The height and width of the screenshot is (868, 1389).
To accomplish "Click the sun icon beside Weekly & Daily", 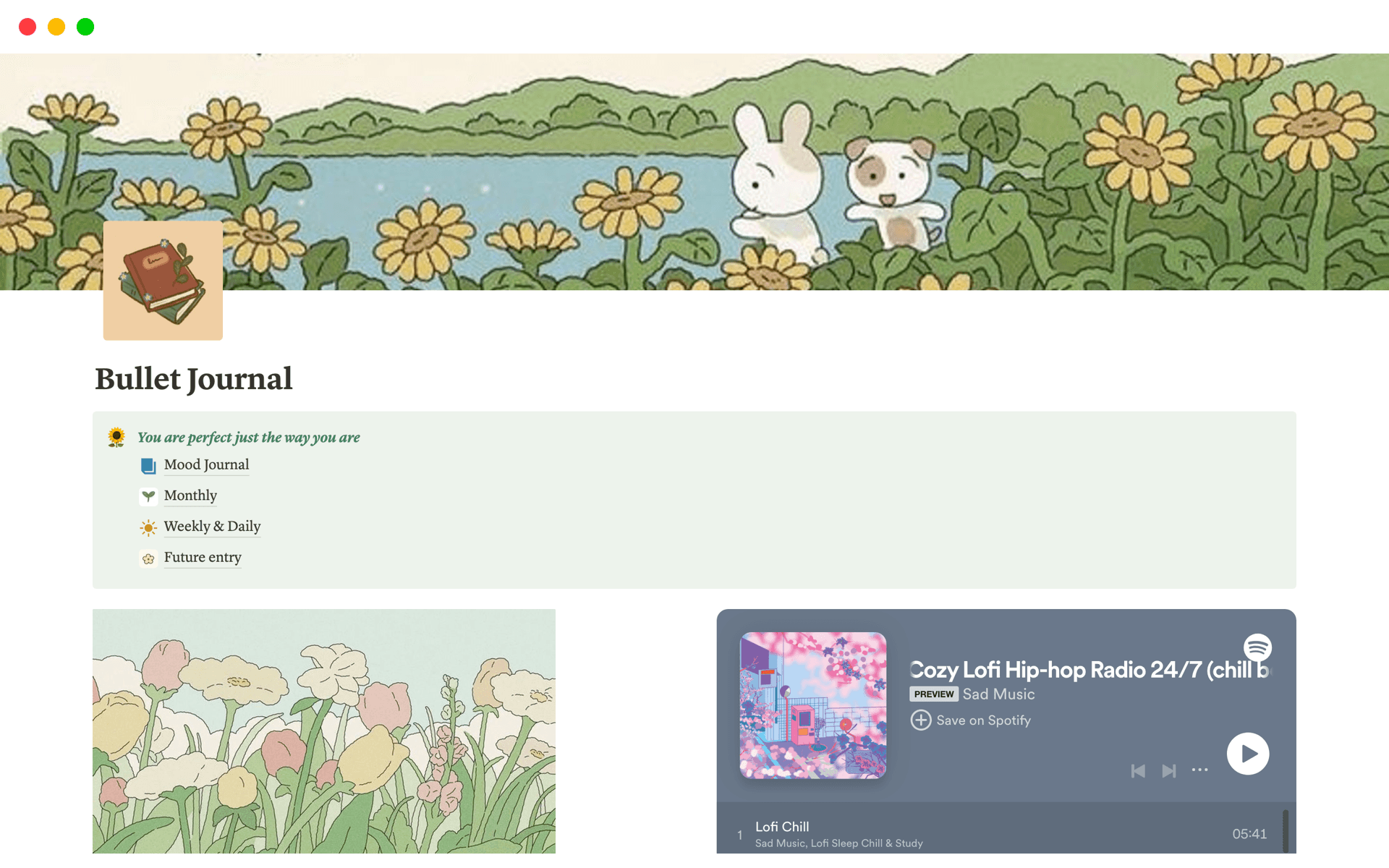I will coord(148,527).
